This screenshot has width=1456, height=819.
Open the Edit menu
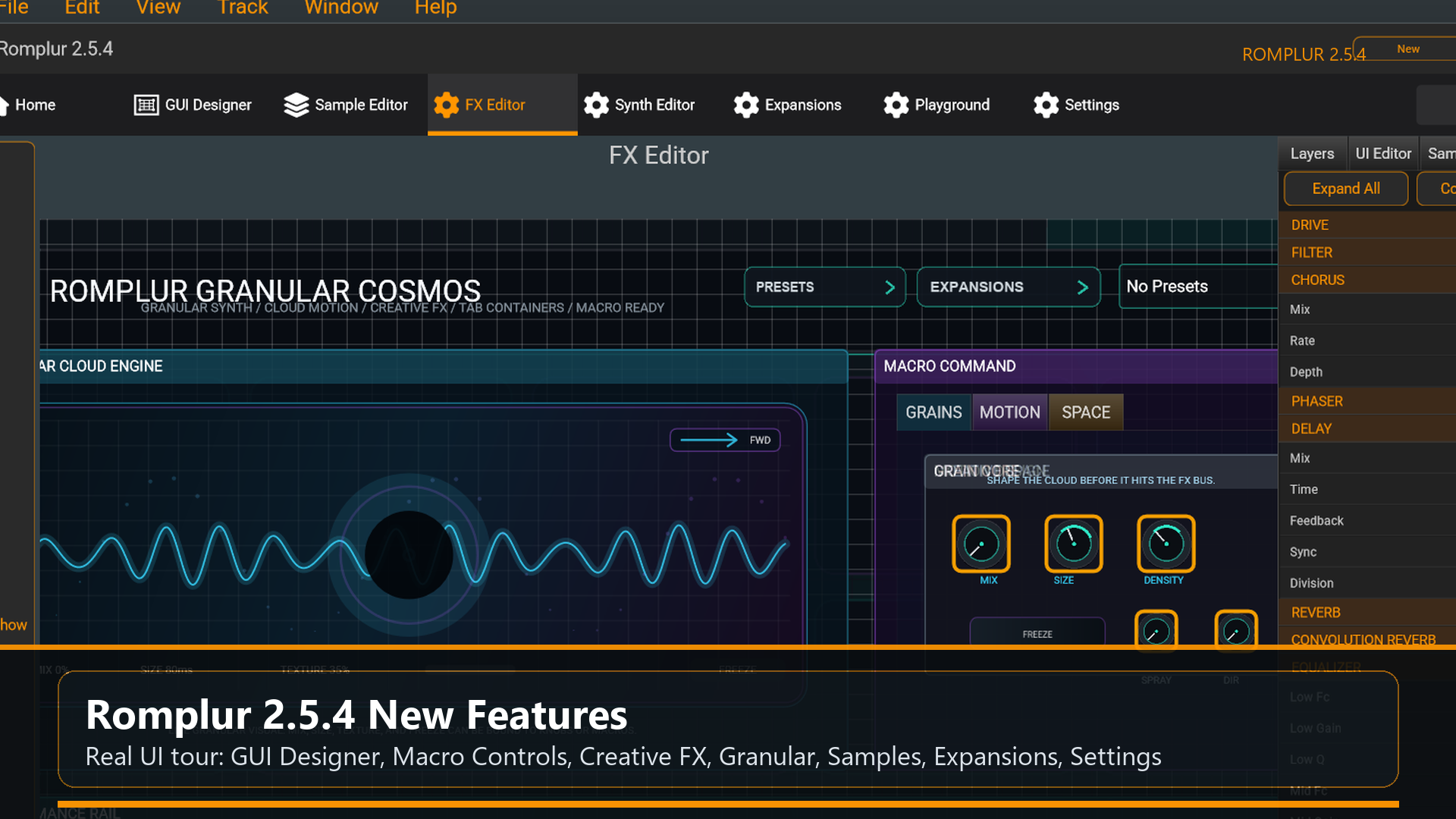82,8
